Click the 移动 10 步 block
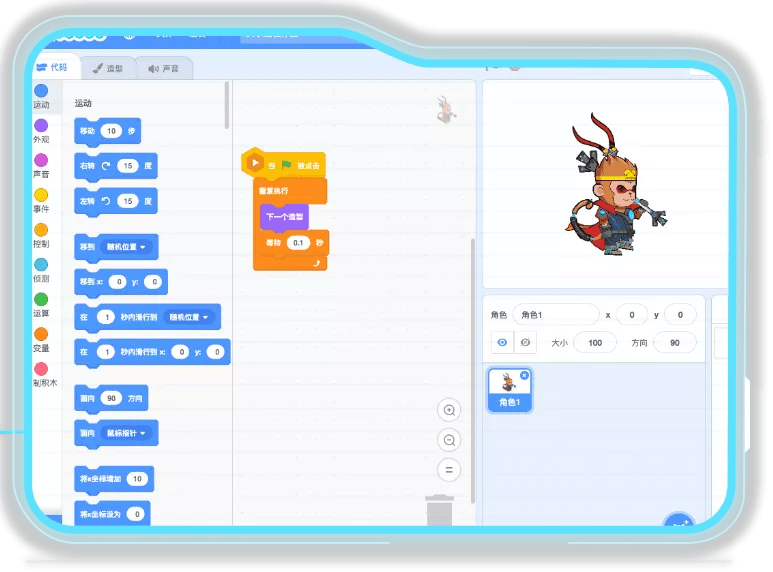Image resolution: width=773 pixels, height=572 pixels. 107,131
